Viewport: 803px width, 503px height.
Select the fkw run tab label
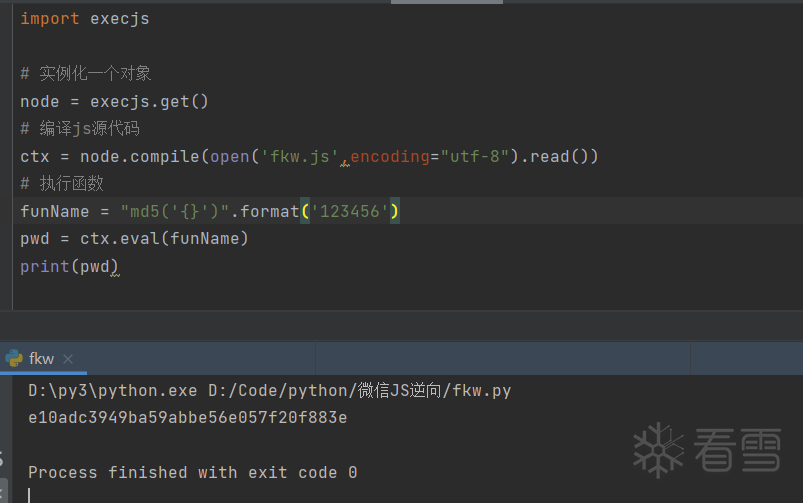coord(42,359)
